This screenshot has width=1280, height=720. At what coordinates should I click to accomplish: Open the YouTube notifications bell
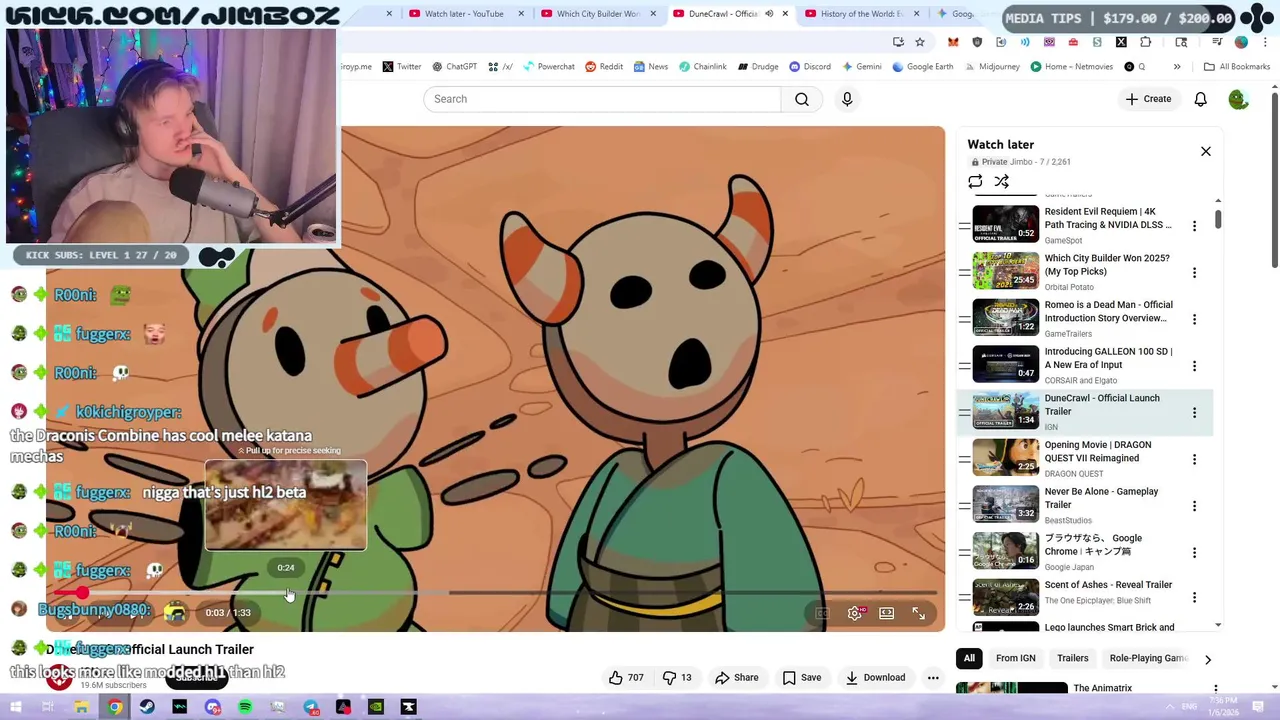(1200, 99)
